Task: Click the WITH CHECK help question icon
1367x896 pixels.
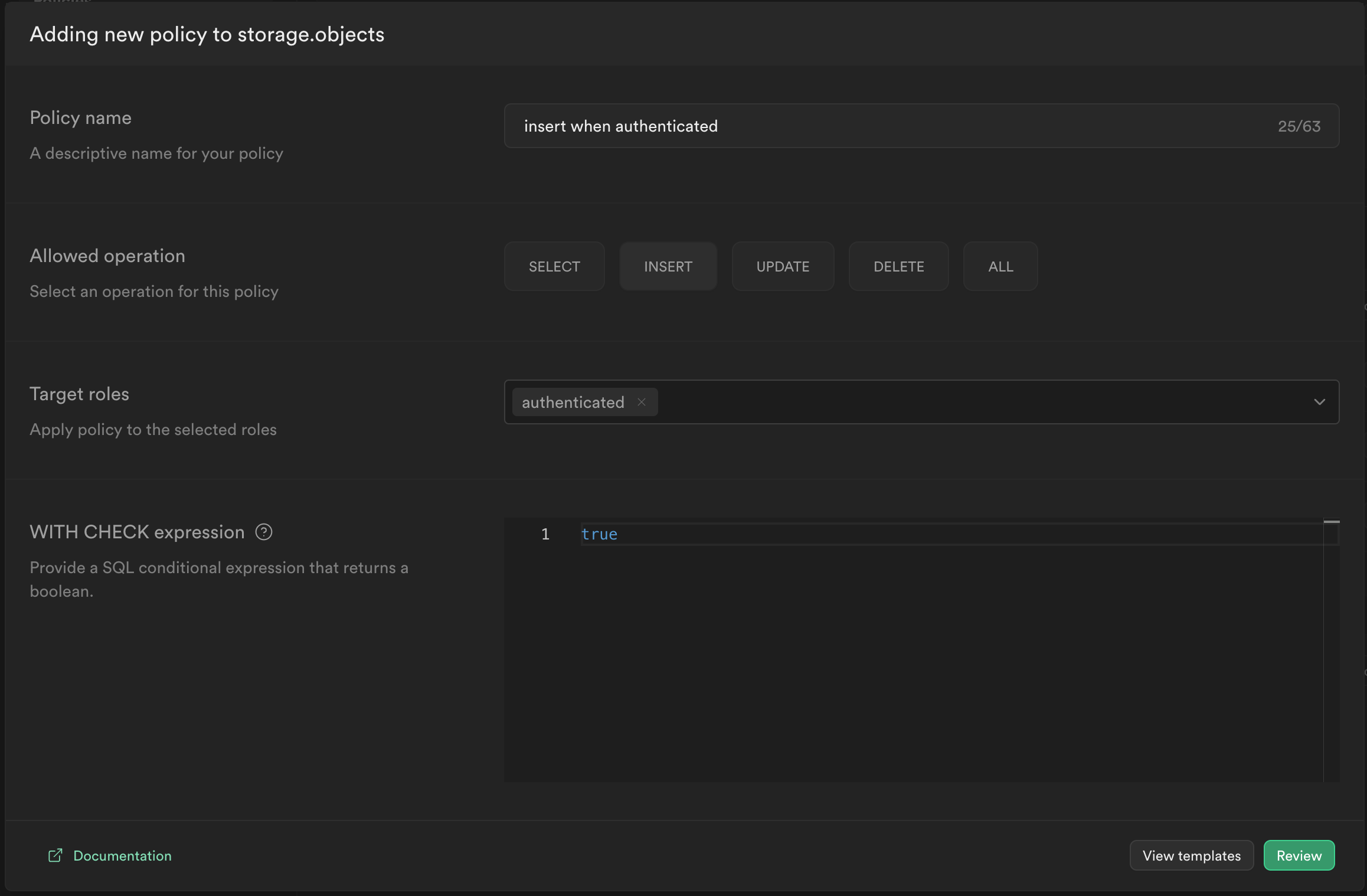Action: [x=264, y=532]
